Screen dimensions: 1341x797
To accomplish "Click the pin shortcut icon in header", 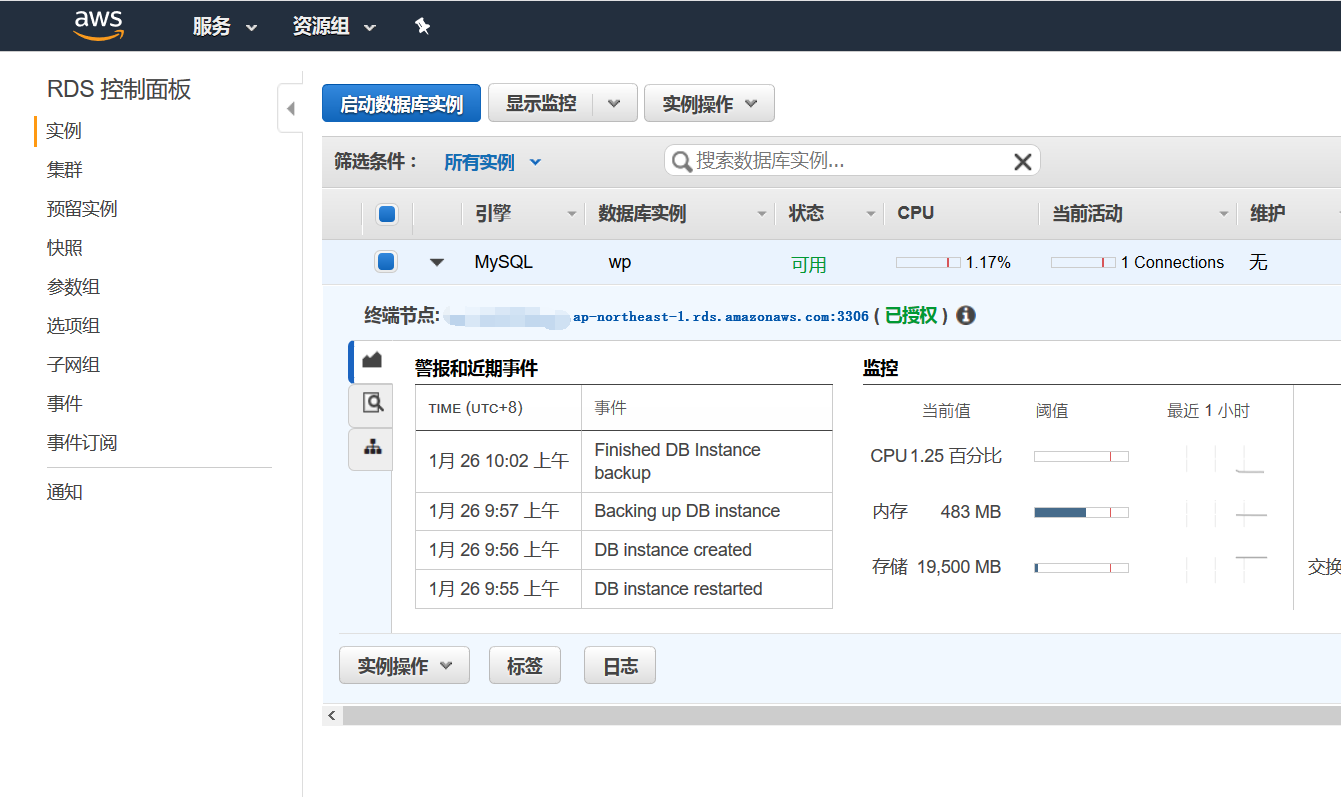I will point(422,27).
